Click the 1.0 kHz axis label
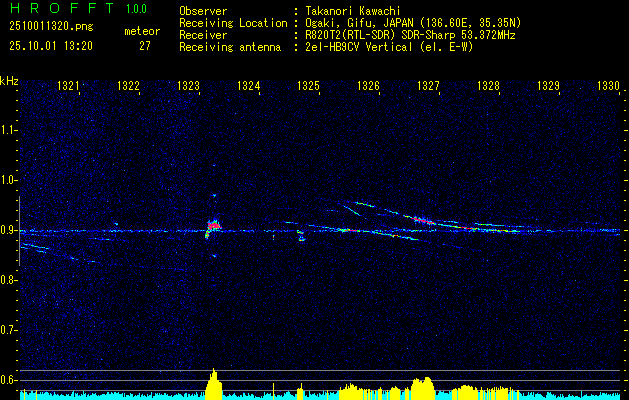The height and width of the screenshot is (400, 629). tap(8, 181)
